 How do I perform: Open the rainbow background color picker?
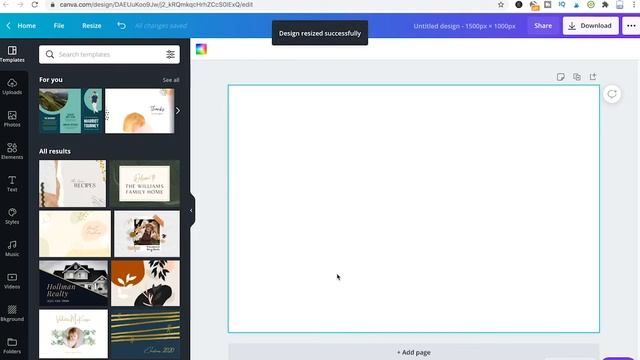201,49
